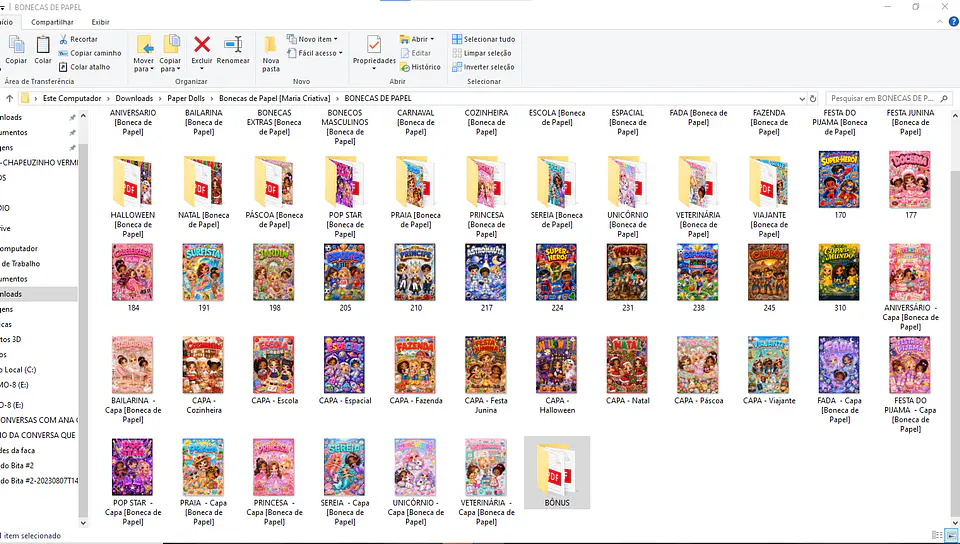Click Inverter seleção

483,67
